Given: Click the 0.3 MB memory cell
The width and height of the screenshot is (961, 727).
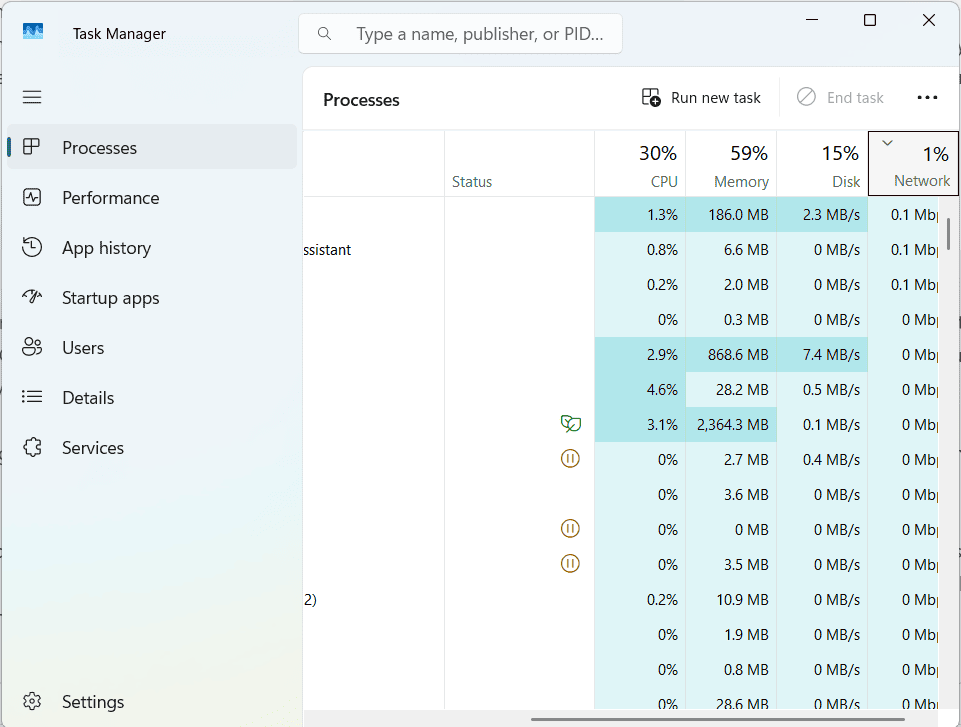Looking at the screenshot, I should click(731, 319).
